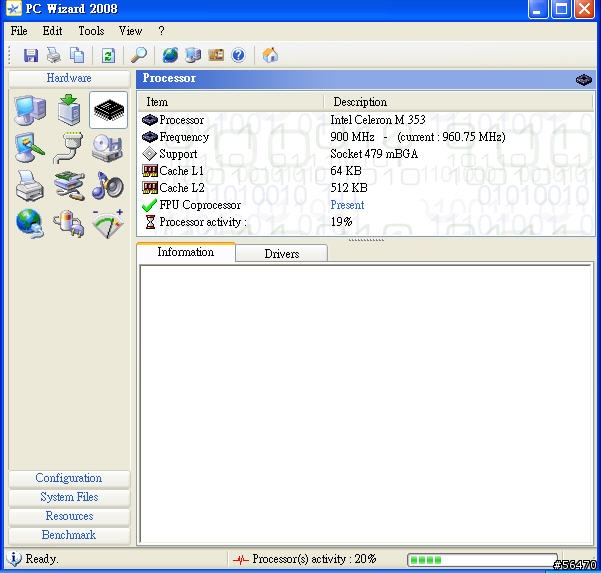Click the splitter grip above the tabs
Screen dimensions: 601x573
[x=366, y=240]
